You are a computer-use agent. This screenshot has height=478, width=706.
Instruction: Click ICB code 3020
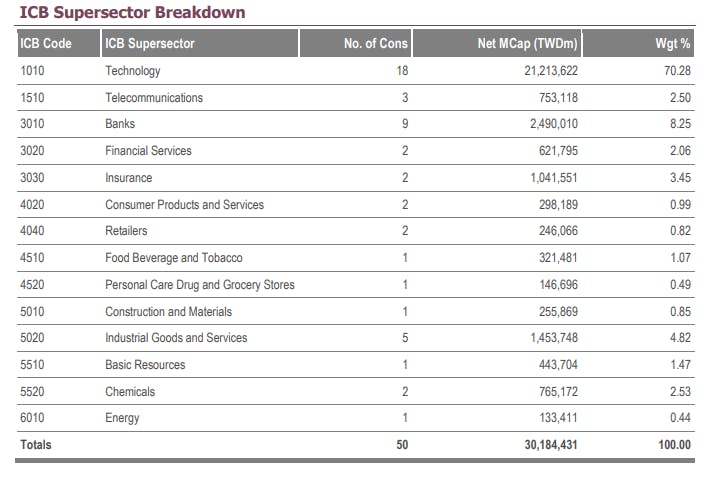click(x=33, y=151)
